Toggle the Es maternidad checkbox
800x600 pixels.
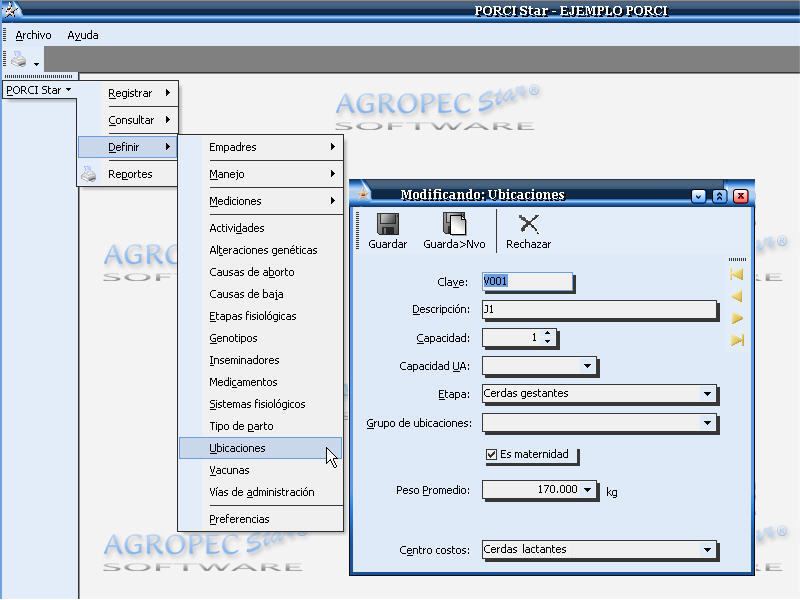click(491, 454)
